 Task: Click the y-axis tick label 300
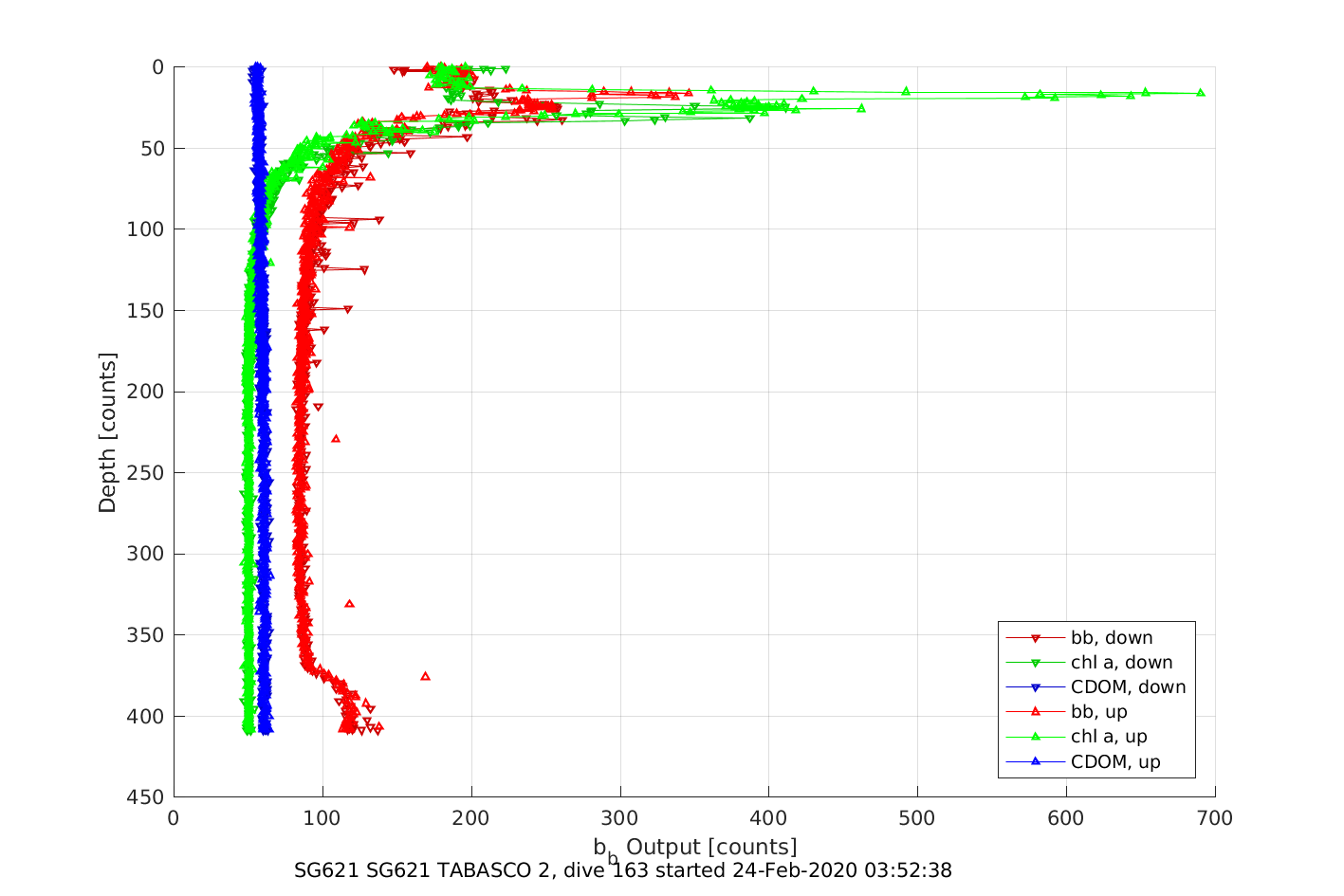click(x=145, y=554)
